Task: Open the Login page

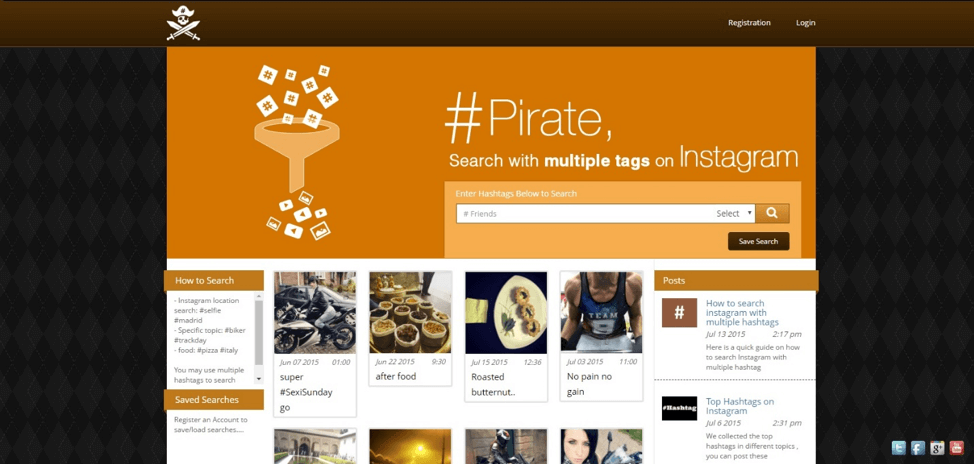Action: (x=806, y=23)
